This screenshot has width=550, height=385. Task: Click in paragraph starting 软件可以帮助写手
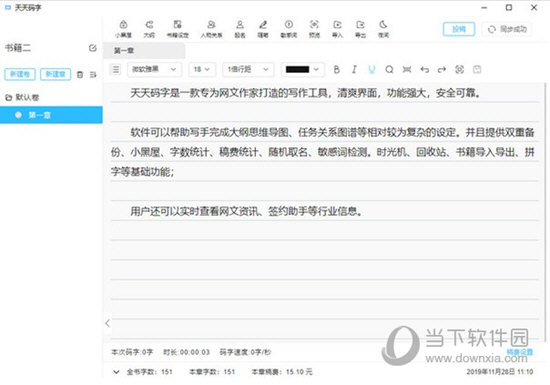(323, 152)
